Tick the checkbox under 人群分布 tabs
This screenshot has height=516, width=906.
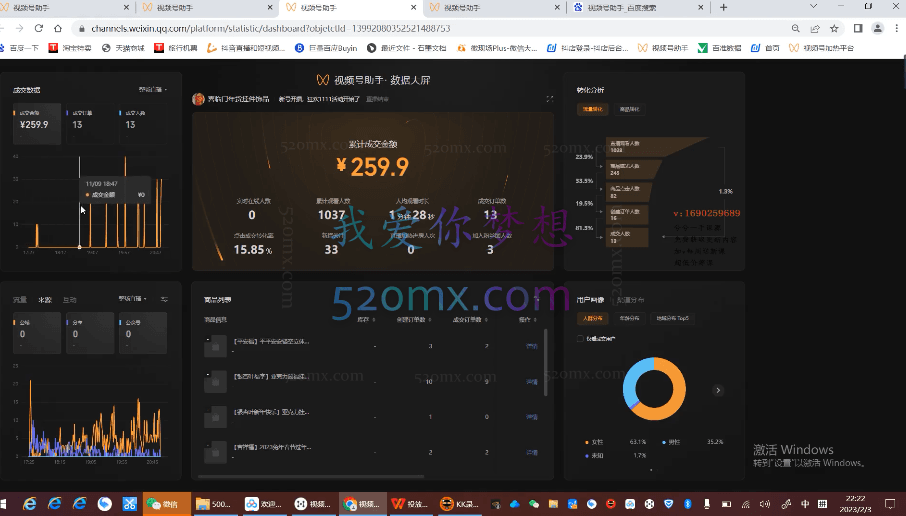coord(580,339)
